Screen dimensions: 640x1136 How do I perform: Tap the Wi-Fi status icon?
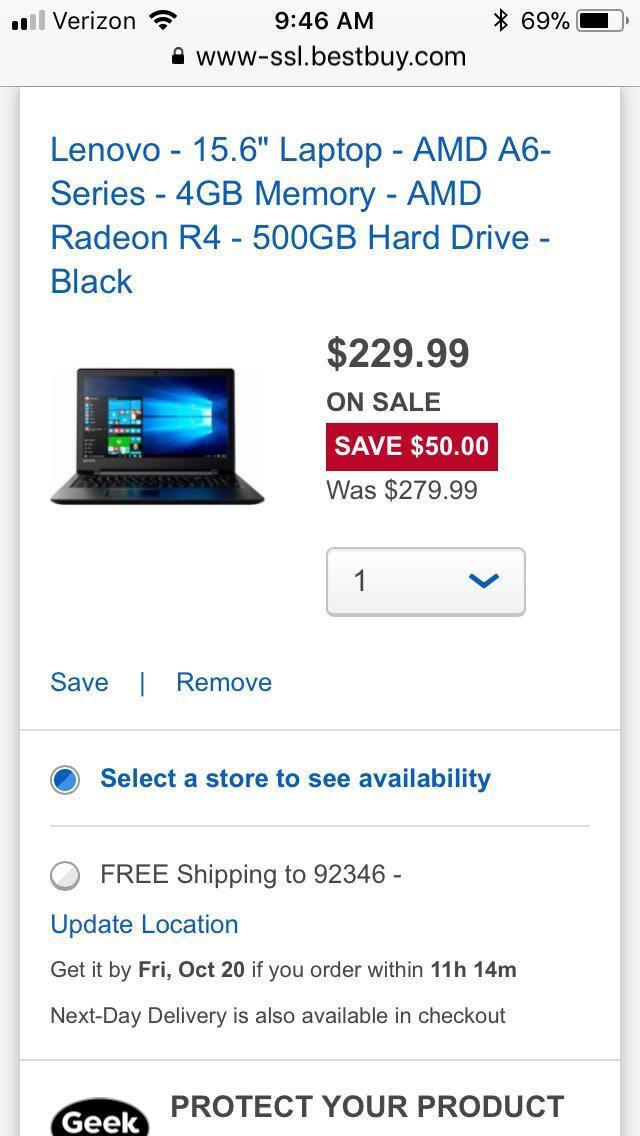coord(163,20)
